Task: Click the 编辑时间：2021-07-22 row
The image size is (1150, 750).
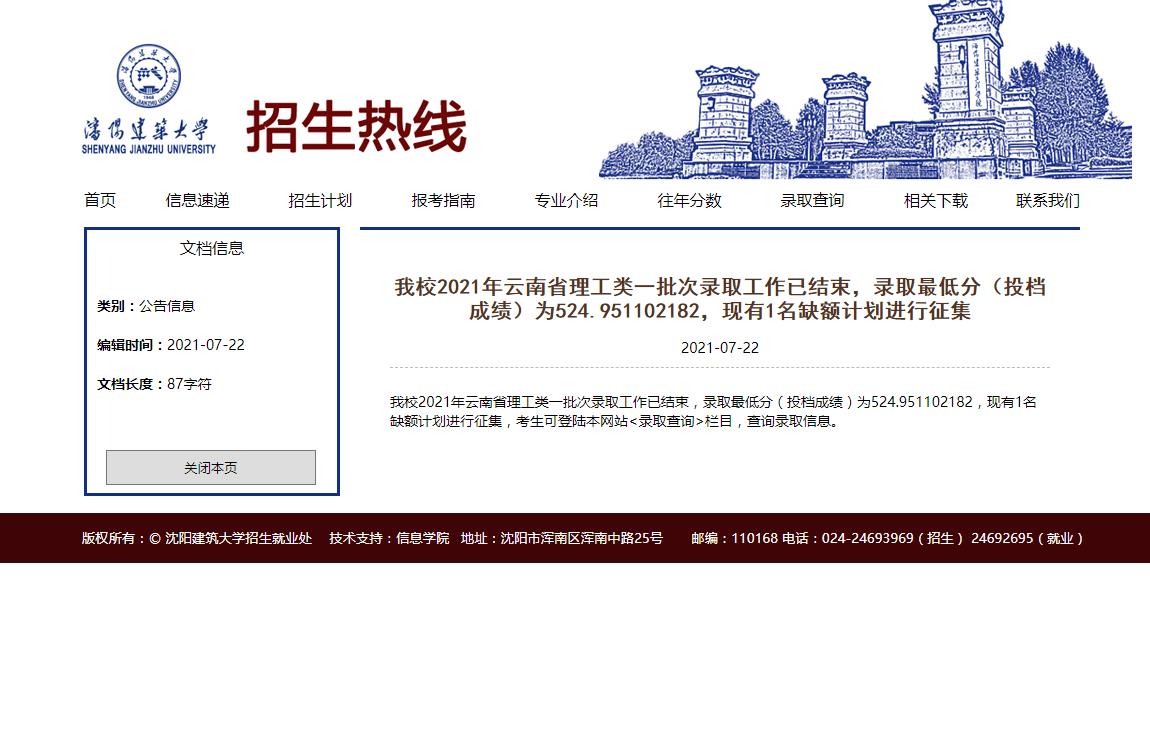Action: [x=171, y=345]
